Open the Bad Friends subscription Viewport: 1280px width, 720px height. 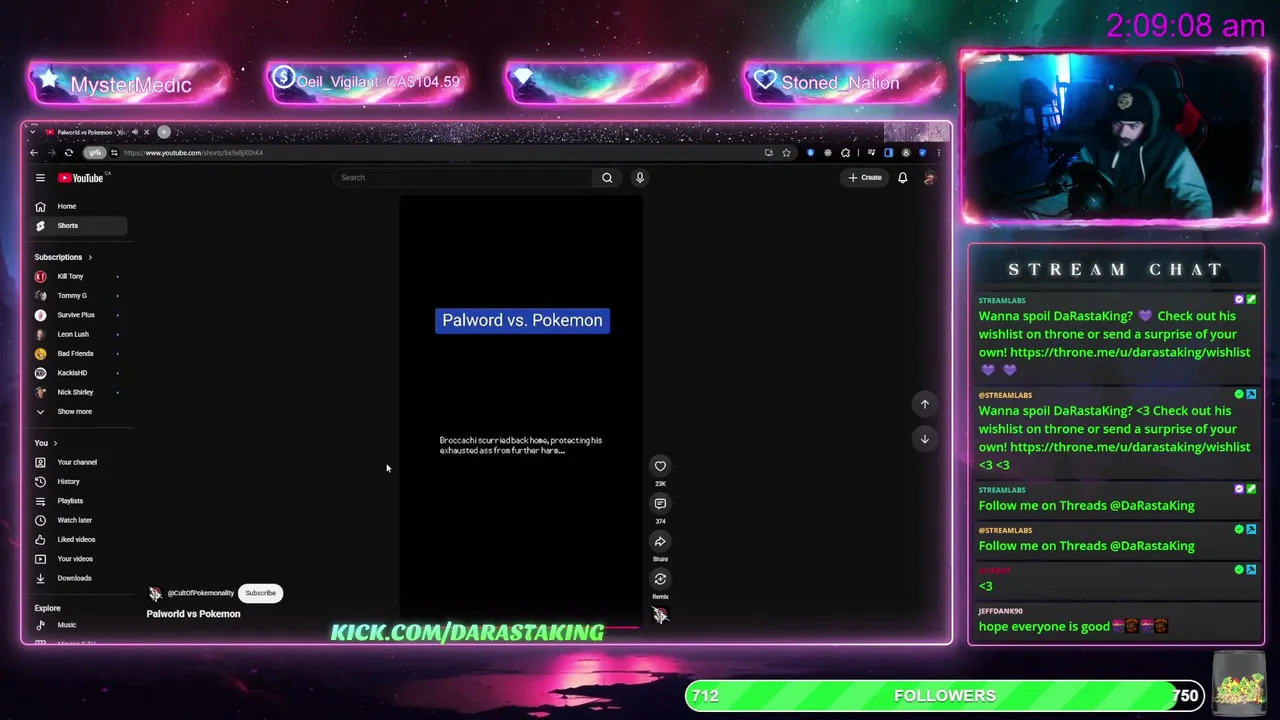(78, 354)
